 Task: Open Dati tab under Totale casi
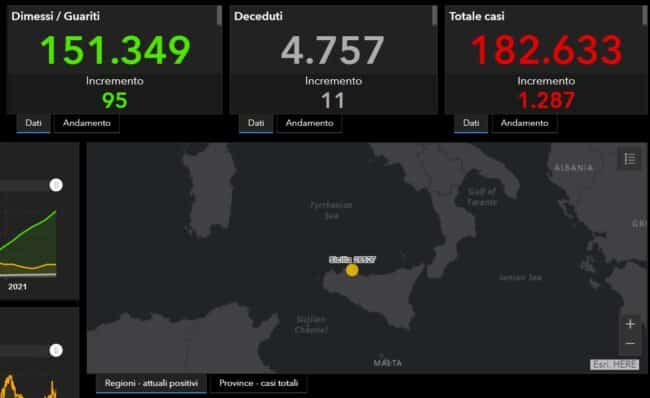point(471,123)
